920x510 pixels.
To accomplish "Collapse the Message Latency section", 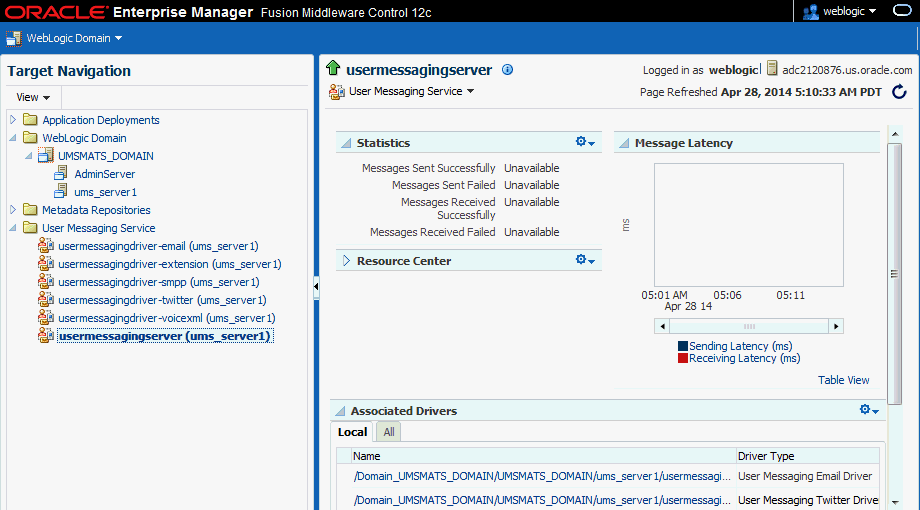I will (624, 143).
